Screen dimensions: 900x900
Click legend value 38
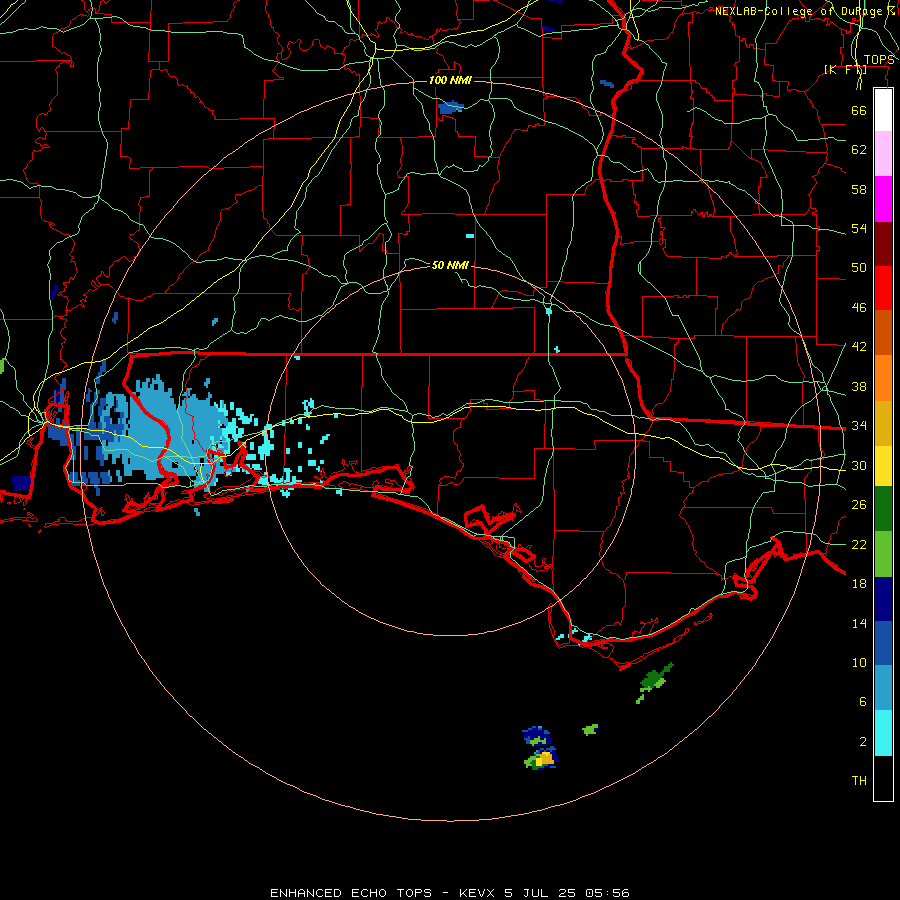click(x=859, y=386)
